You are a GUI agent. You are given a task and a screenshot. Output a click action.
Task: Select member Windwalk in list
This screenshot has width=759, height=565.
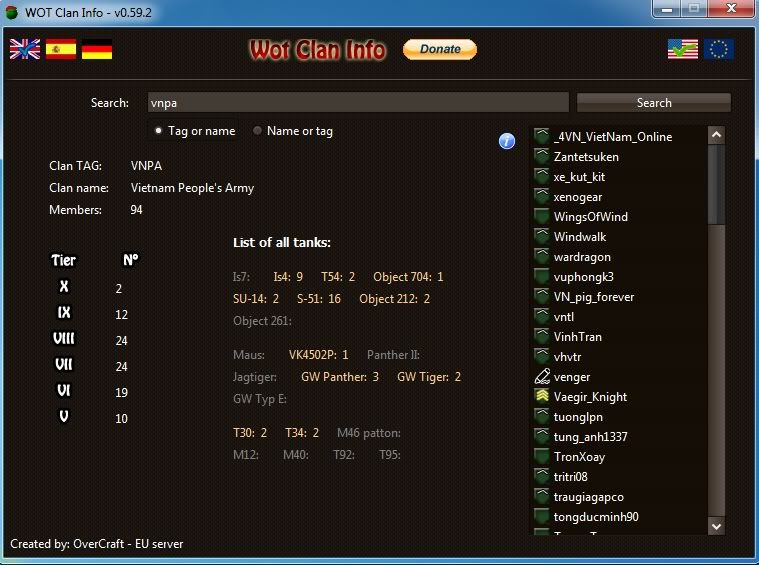point(580,237)
